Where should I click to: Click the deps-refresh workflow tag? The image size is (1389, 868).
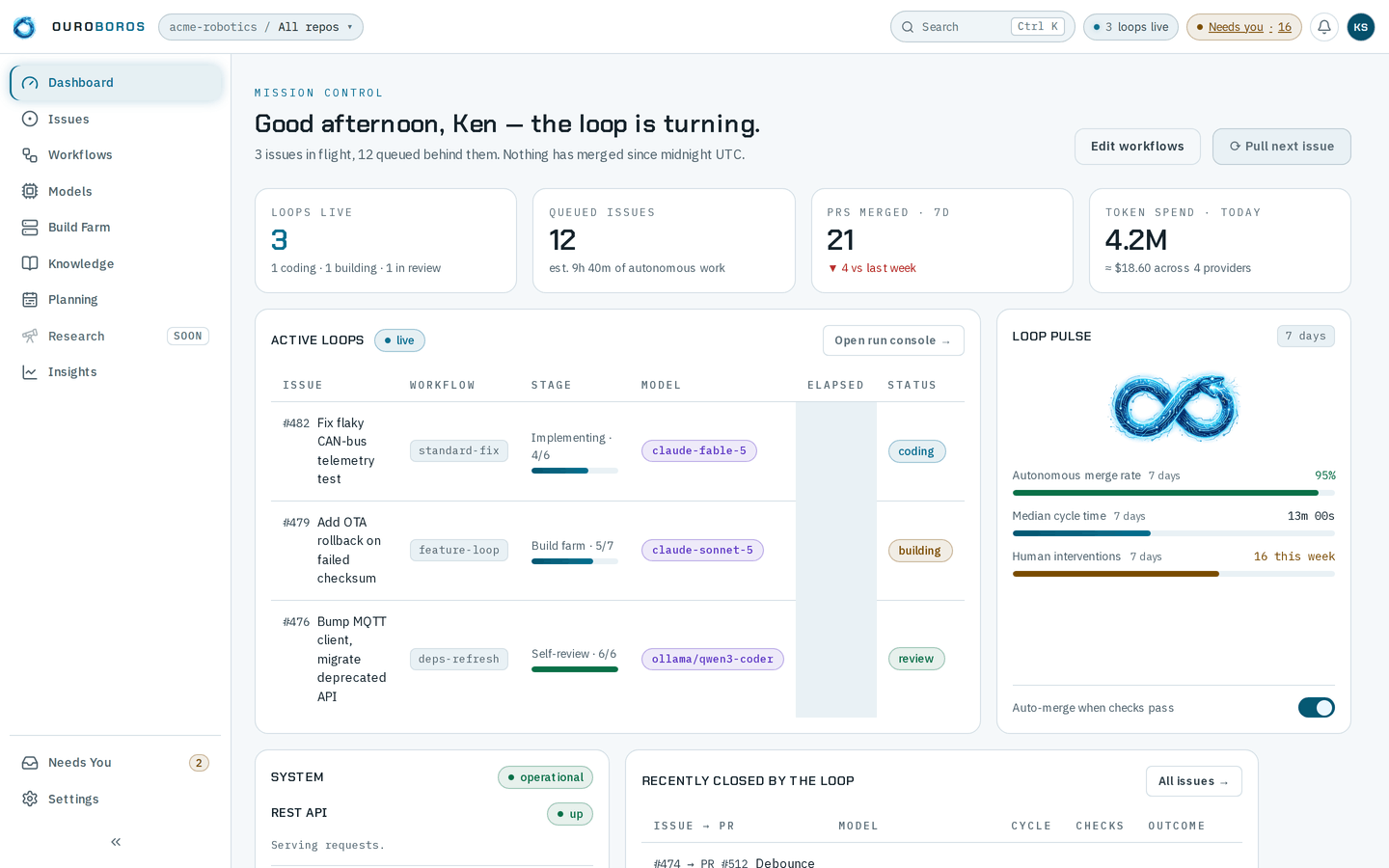[459, 659]
